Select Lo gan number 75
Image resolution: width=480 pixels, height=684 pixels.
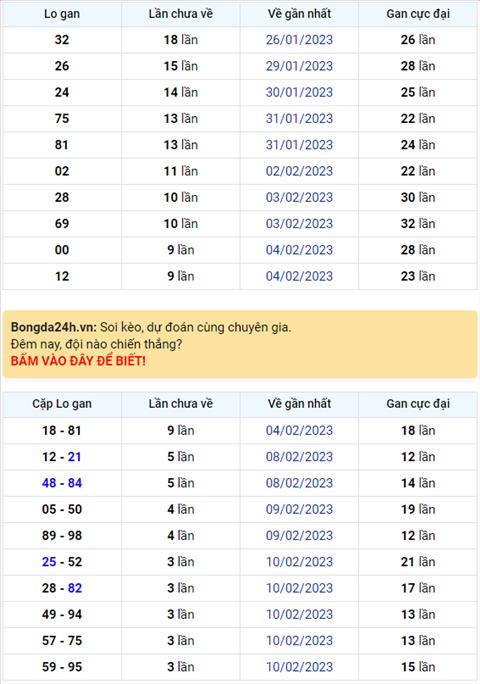point(62,118)
